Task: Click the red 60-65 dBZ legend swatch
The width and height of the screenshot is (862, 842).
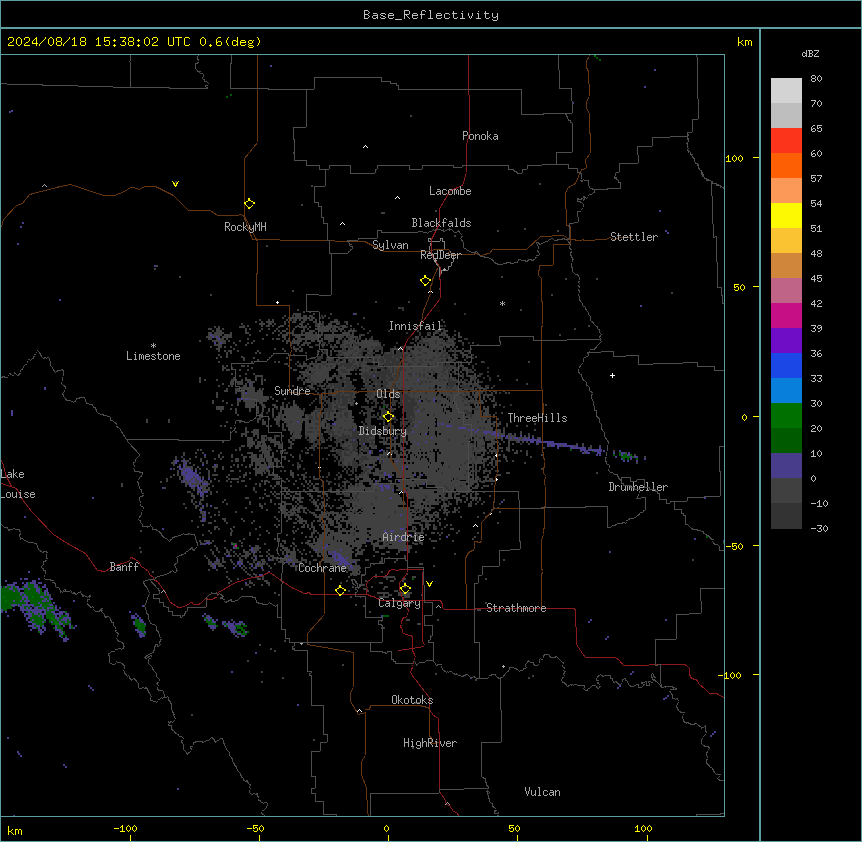Action: pos(786,141)
